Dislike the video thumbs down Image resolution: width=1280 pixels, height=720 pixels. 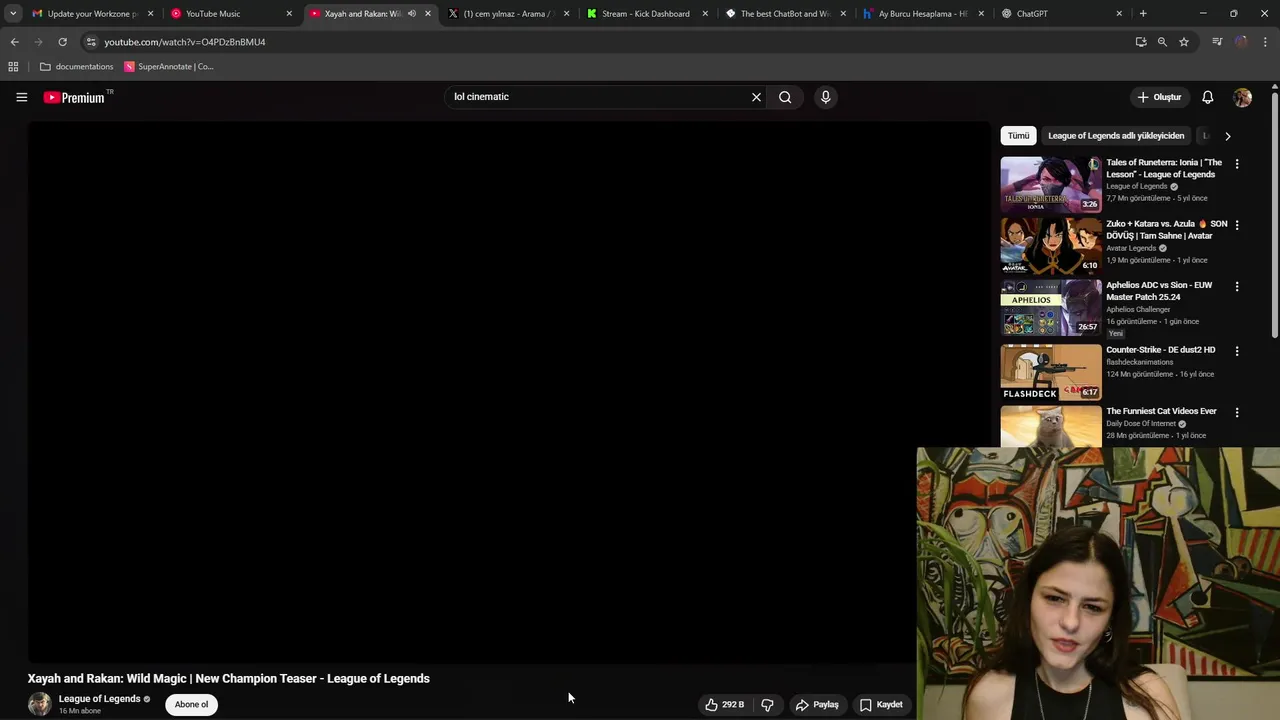point(767,705)
